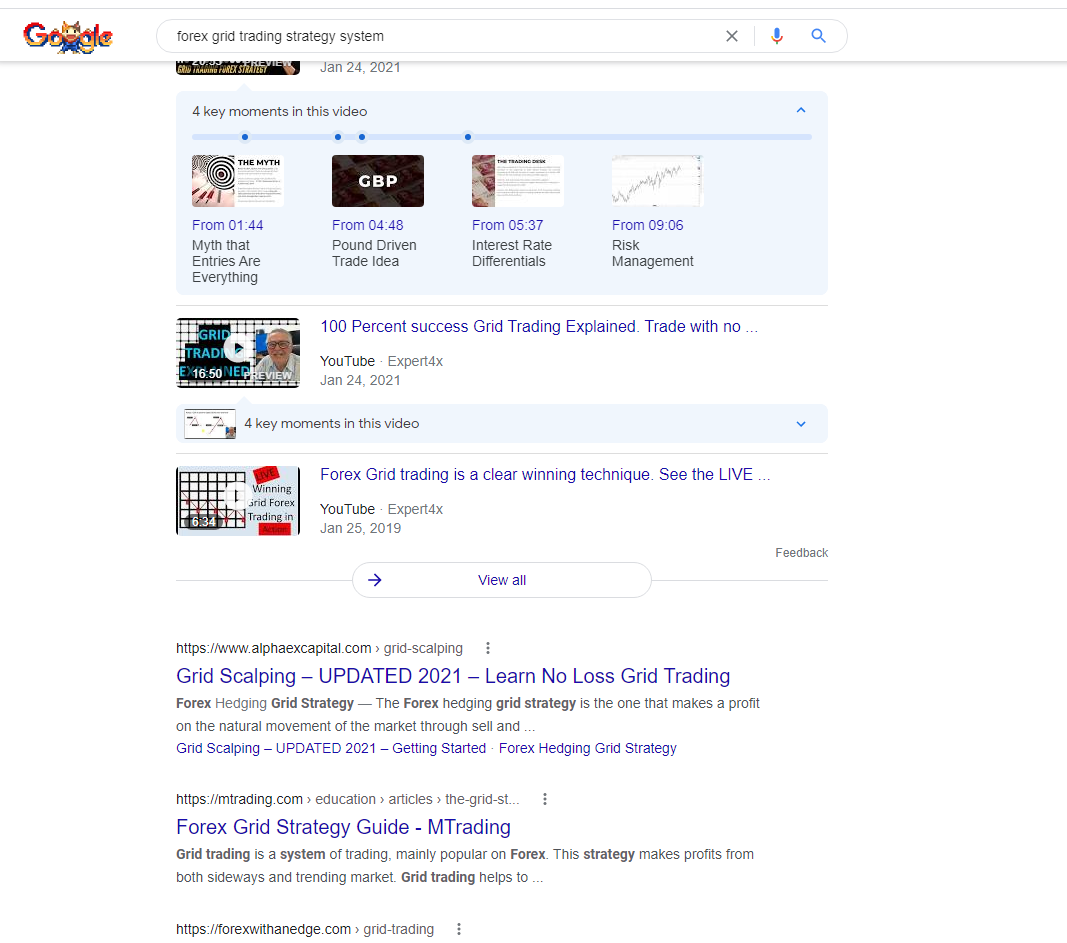Jump to the 09:06 timeline dot
Screen dimensions: 1067x943
pyautogui.click(x=467, y=137)
